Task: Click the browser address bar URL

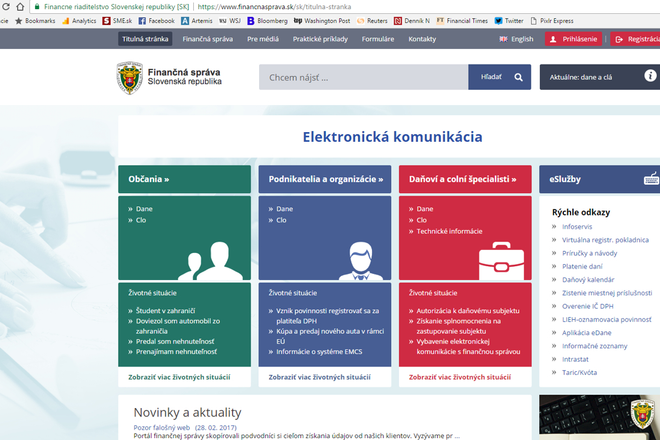Action: [274, 7]
